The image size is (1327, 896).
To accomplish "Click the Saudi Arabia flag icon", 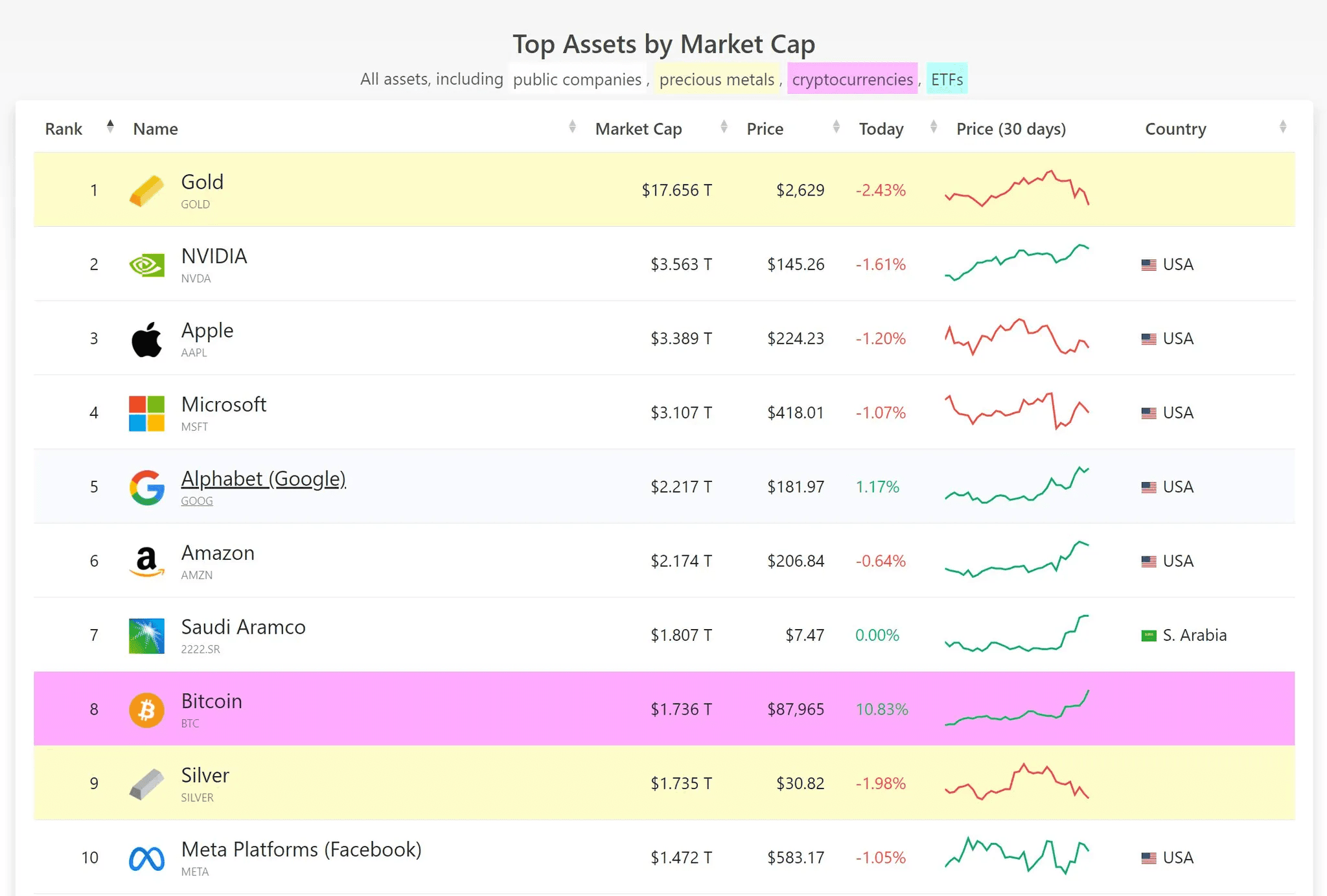I will (x=1149, y=636).
